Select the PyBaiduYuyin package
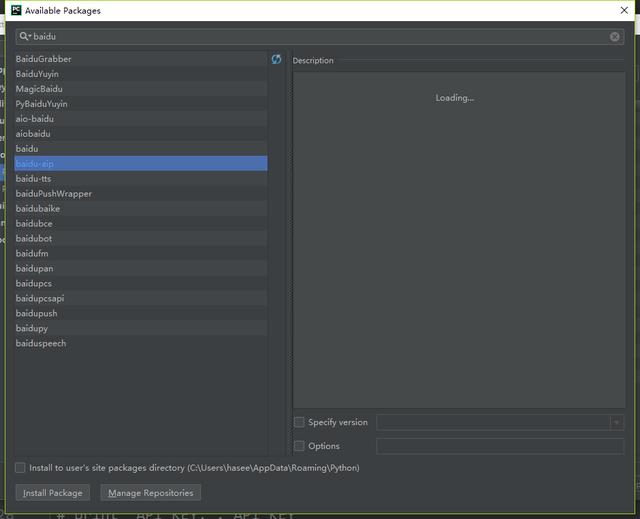 point(141,104)
